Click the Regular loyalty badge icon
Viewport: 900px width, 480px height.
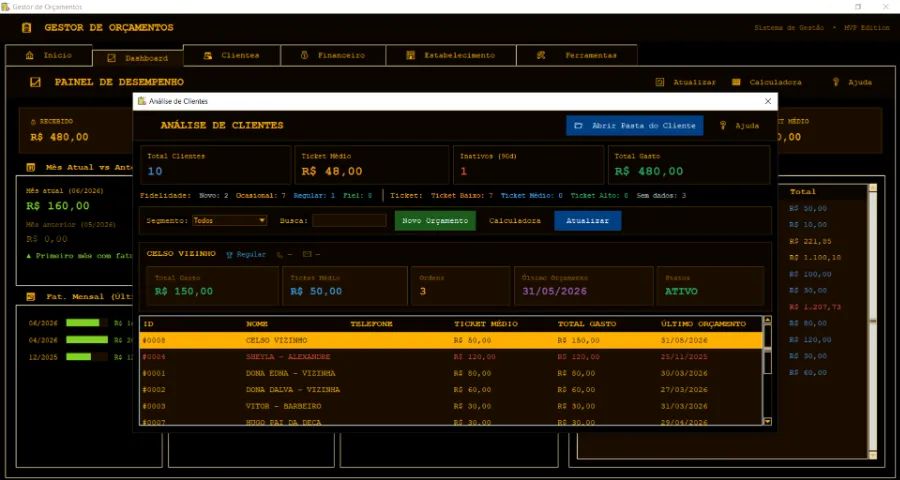point(229,254)
